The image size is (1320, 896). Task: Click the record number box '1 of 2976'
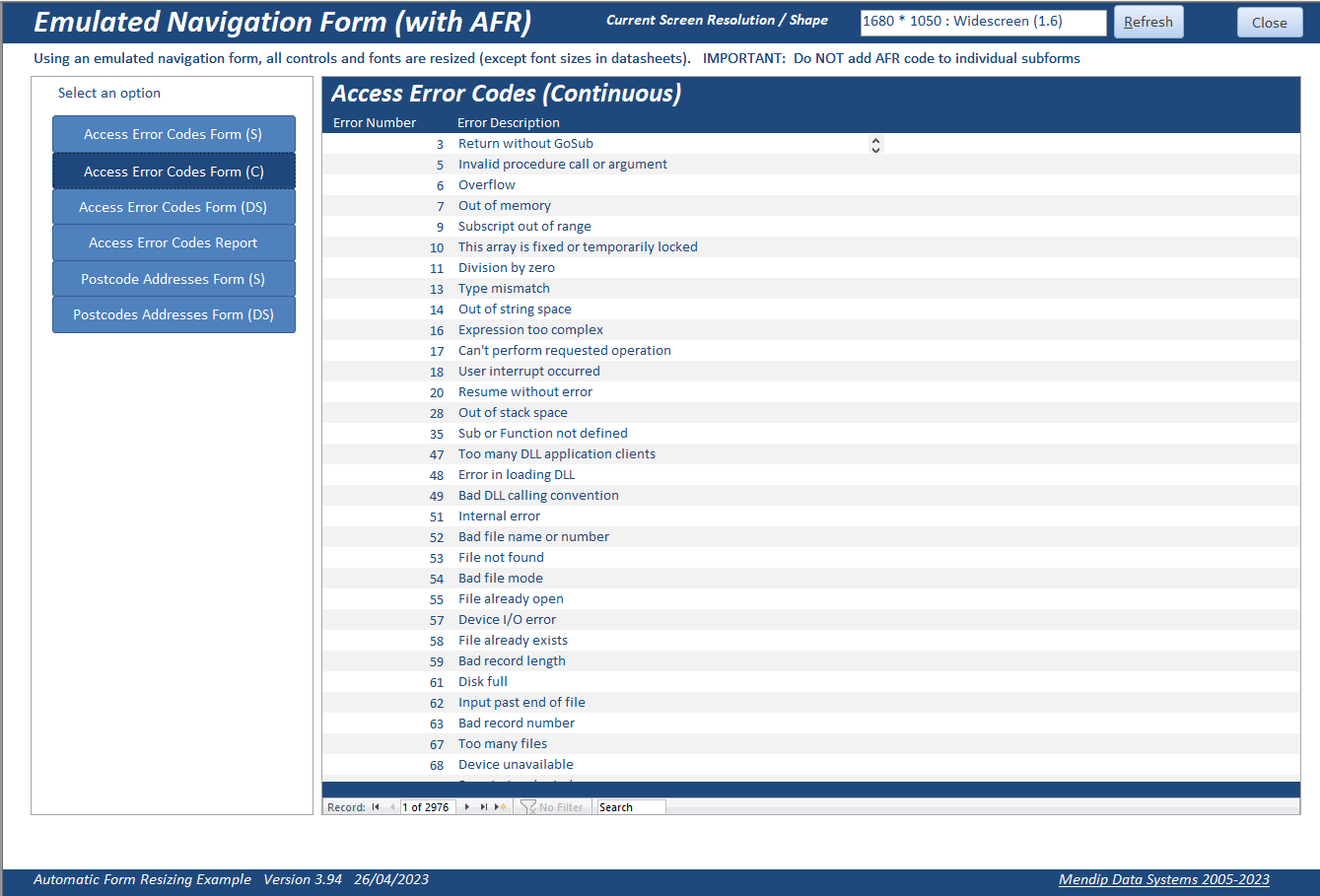[428, 807]
